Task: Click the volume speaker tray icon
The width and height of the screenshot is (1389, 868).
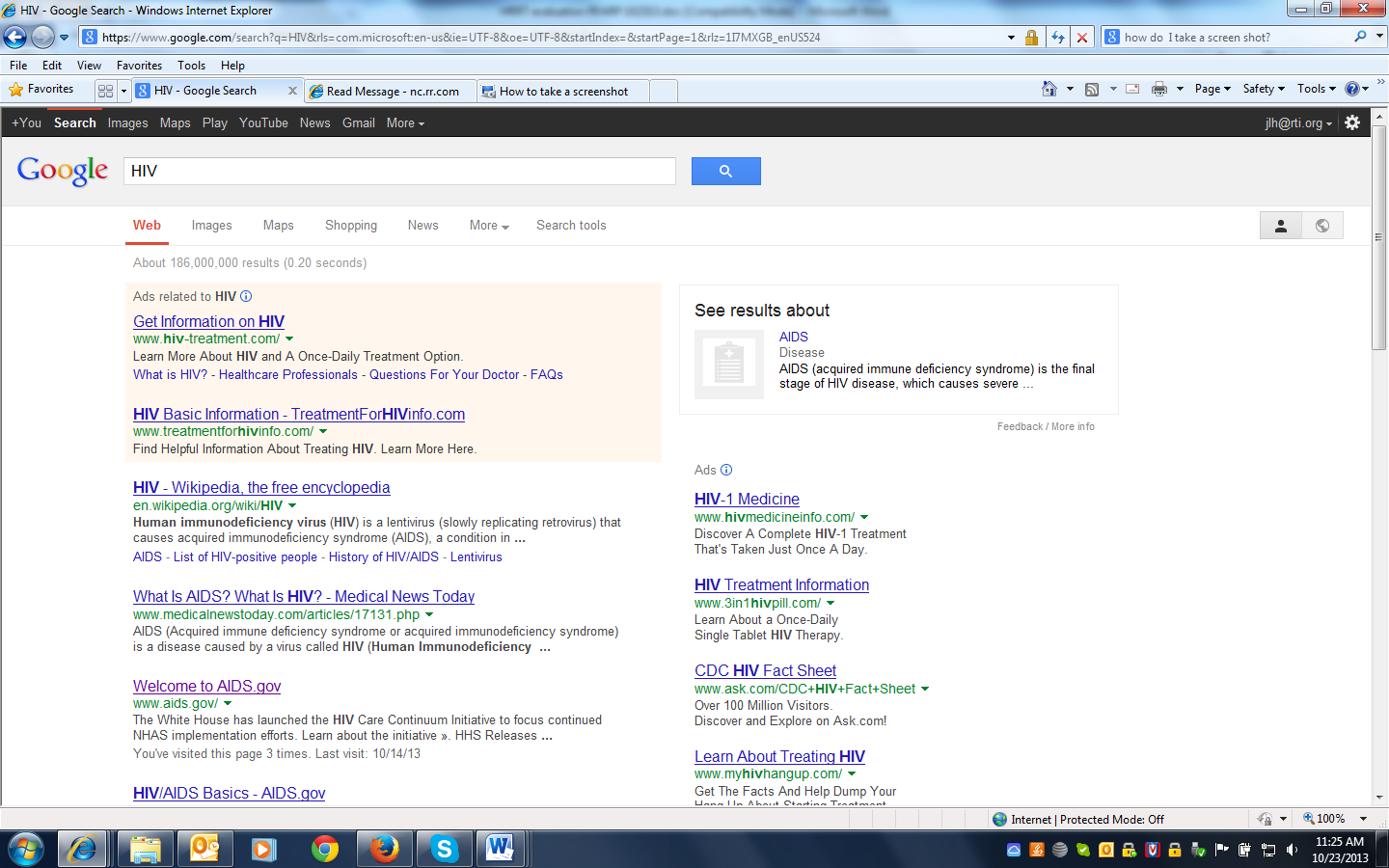Action: (x=1293, y=850)
